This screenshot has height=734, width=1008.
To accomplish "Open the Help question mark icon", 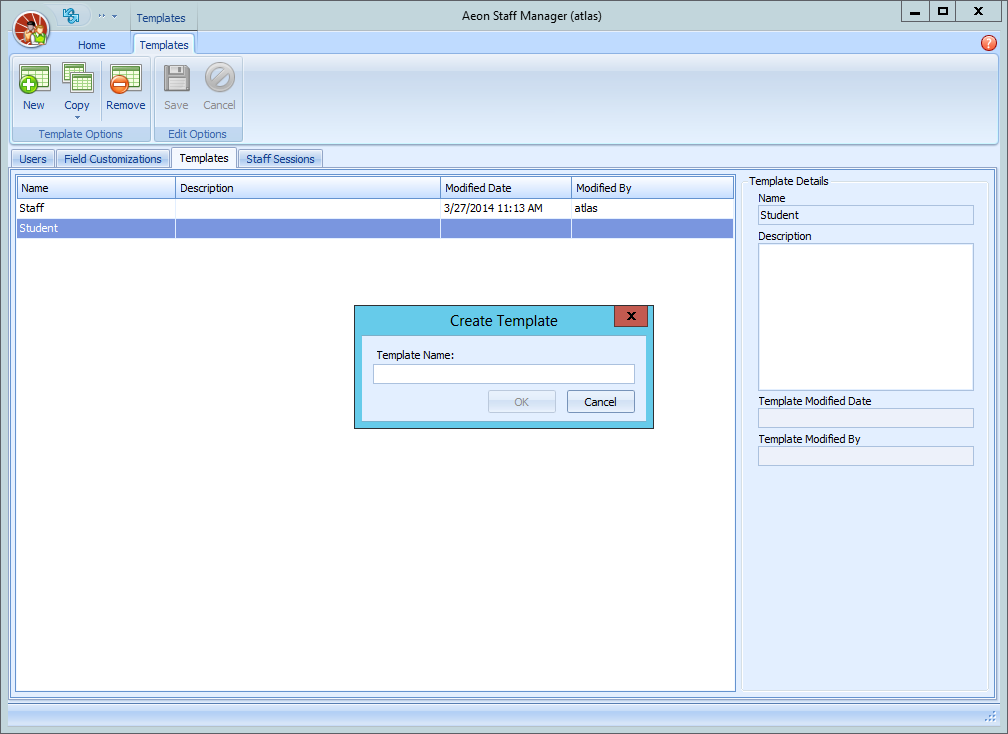I will [989, 43].
